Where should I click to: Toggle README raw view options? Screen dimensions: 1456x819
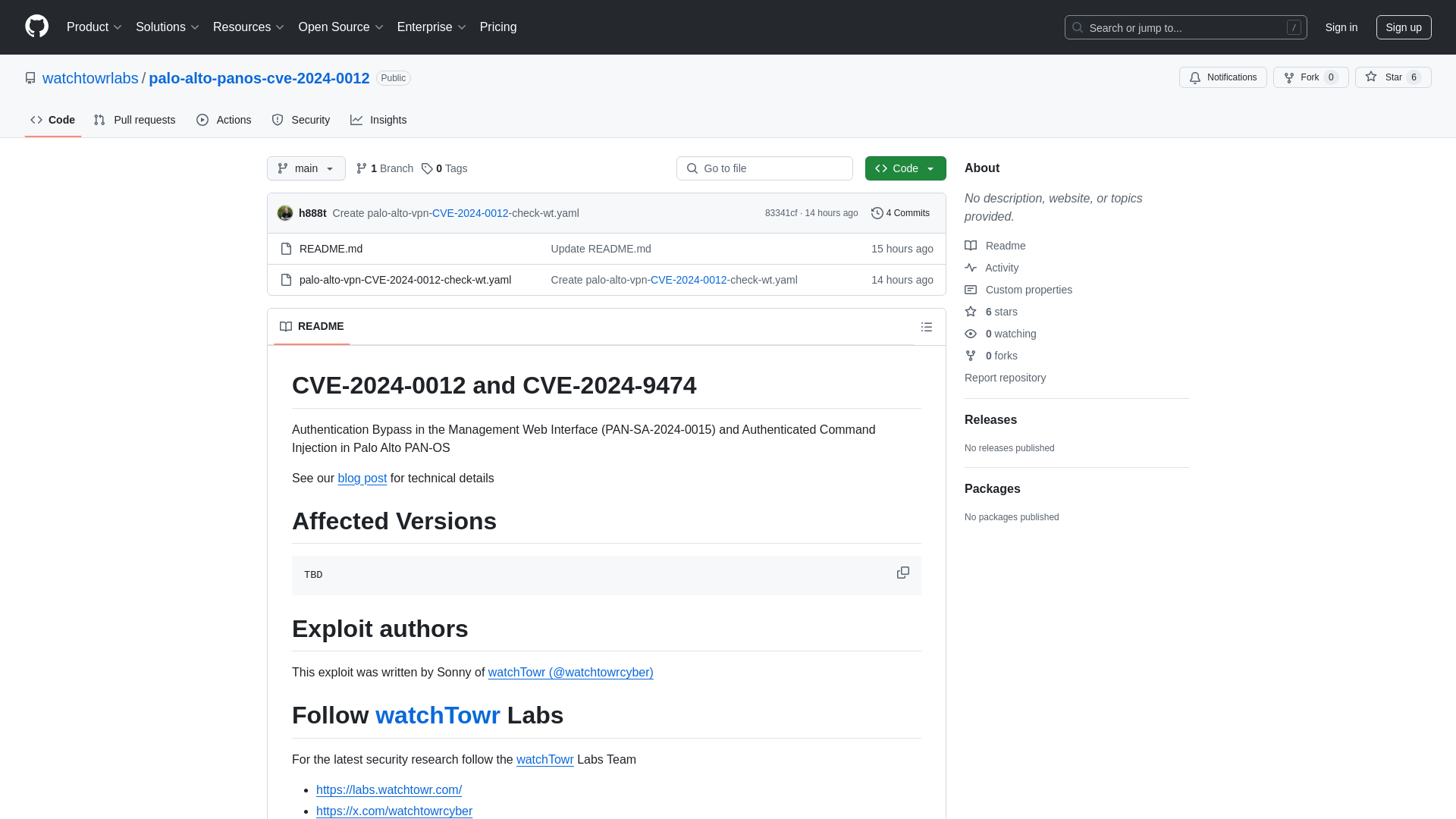(x=926, y=326)
